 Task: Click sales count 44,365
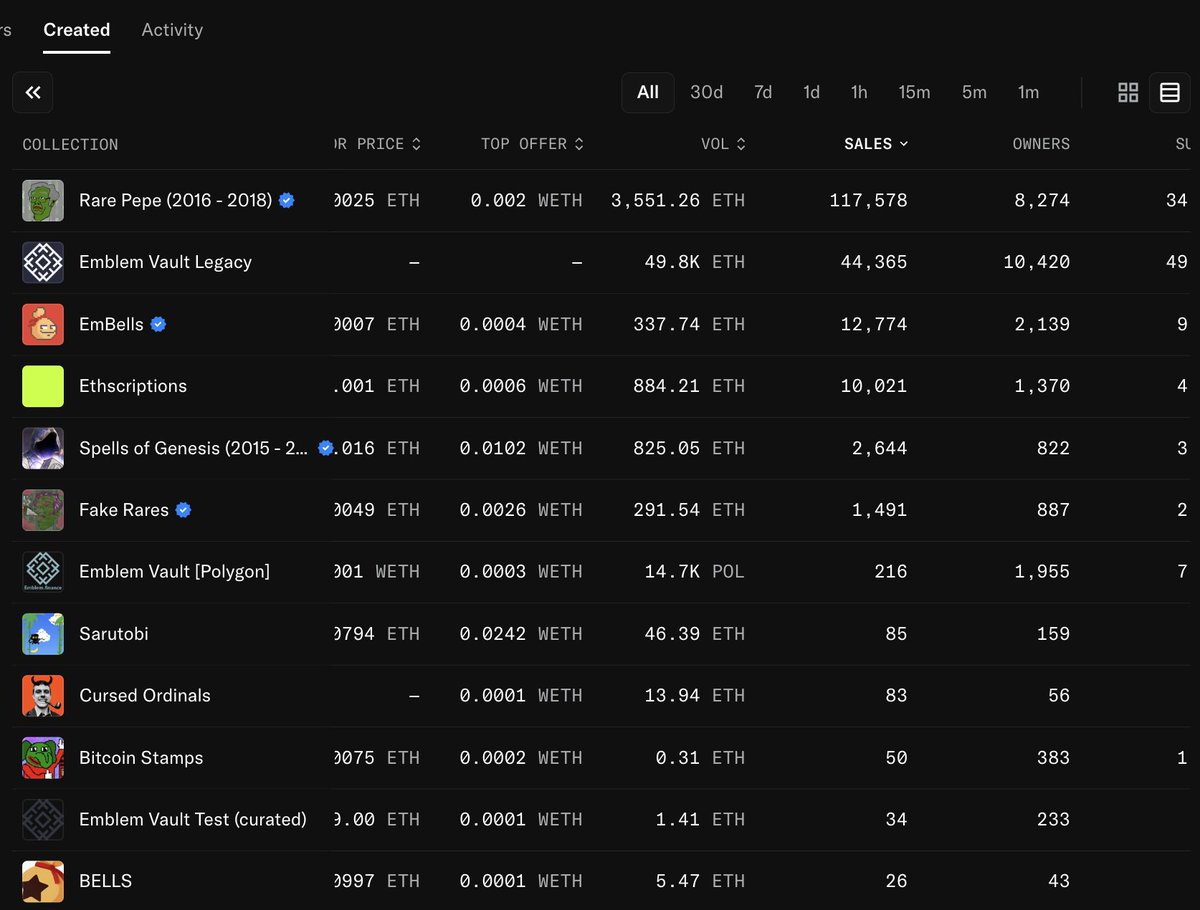(874, 262)
